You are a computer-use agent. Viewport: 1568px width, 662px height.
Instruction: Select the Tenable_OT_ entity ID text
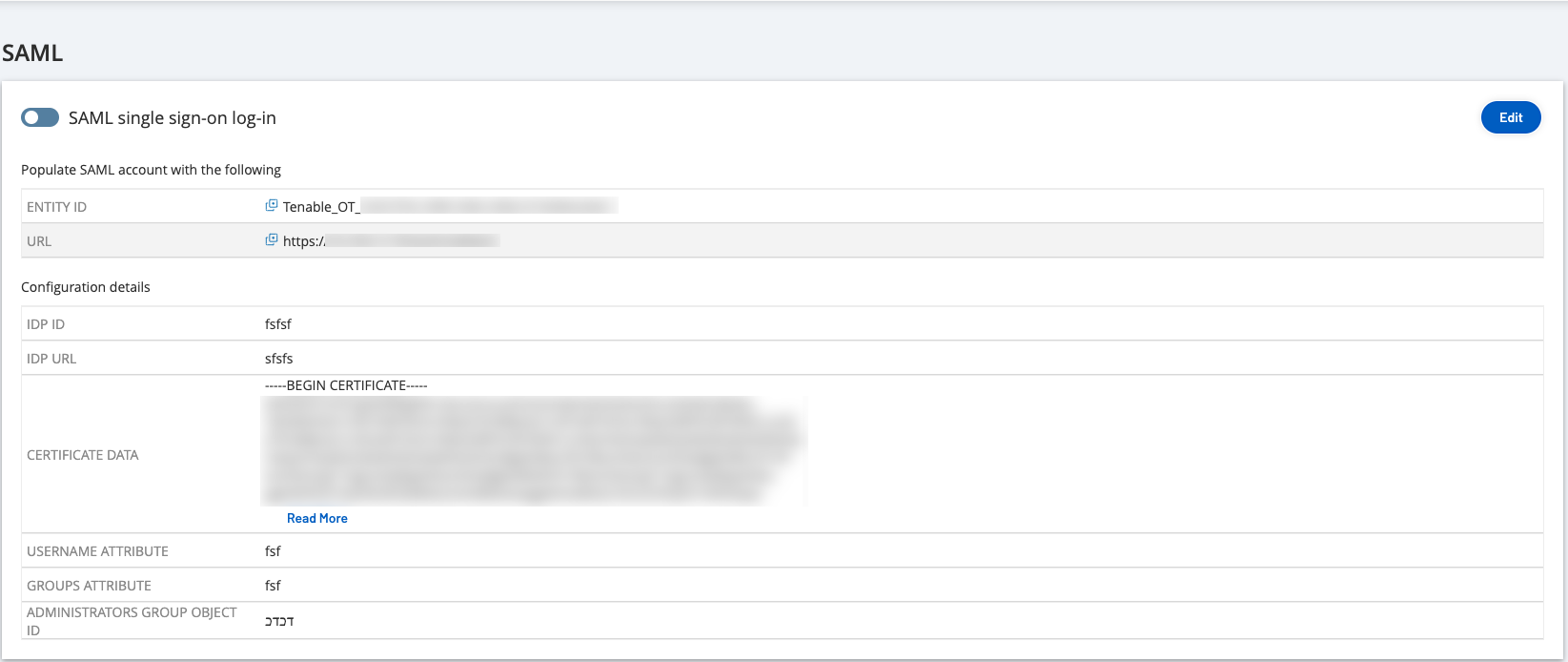(x=450, y=206)
